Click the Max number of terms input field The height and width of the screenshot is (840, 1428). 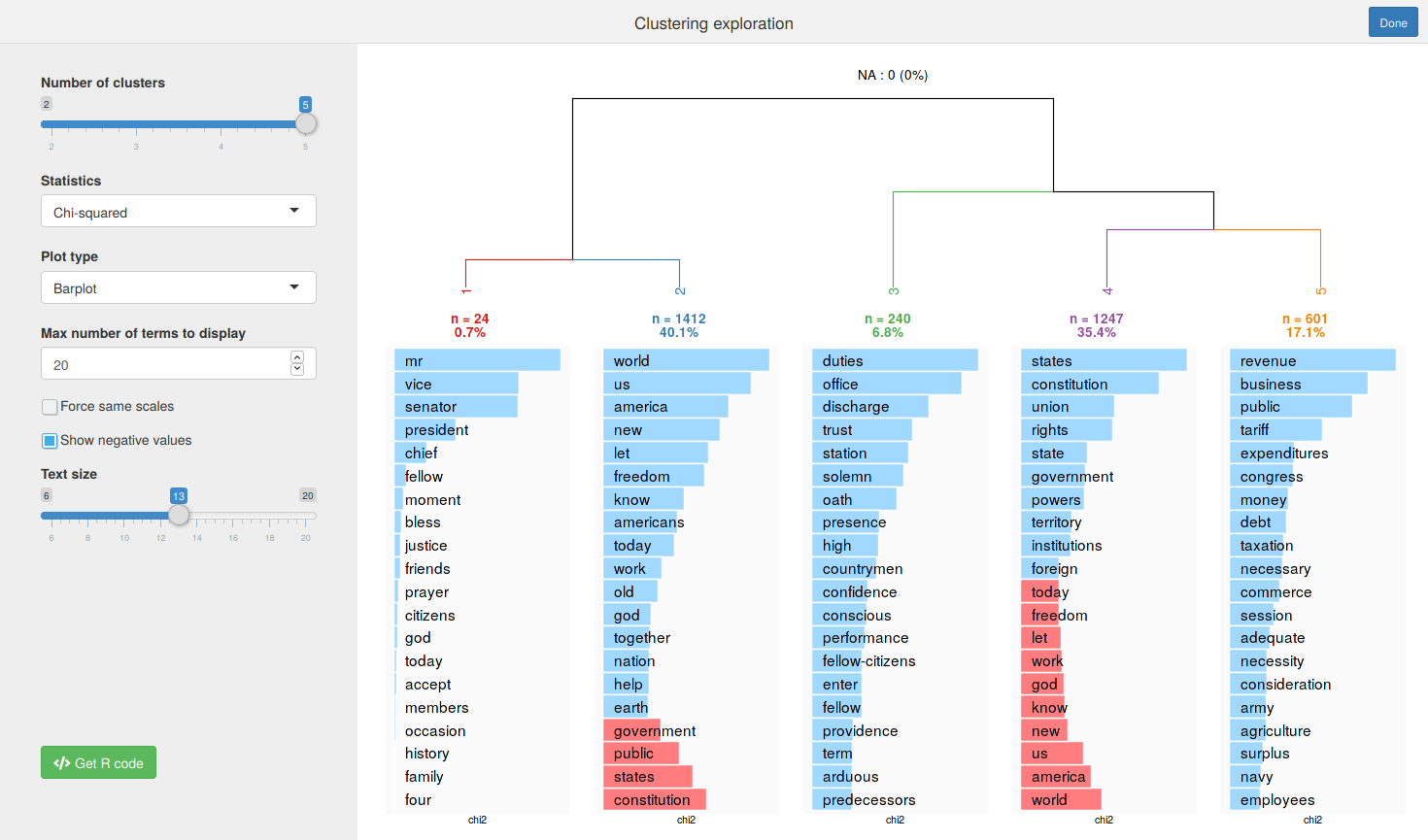[165, 364]
